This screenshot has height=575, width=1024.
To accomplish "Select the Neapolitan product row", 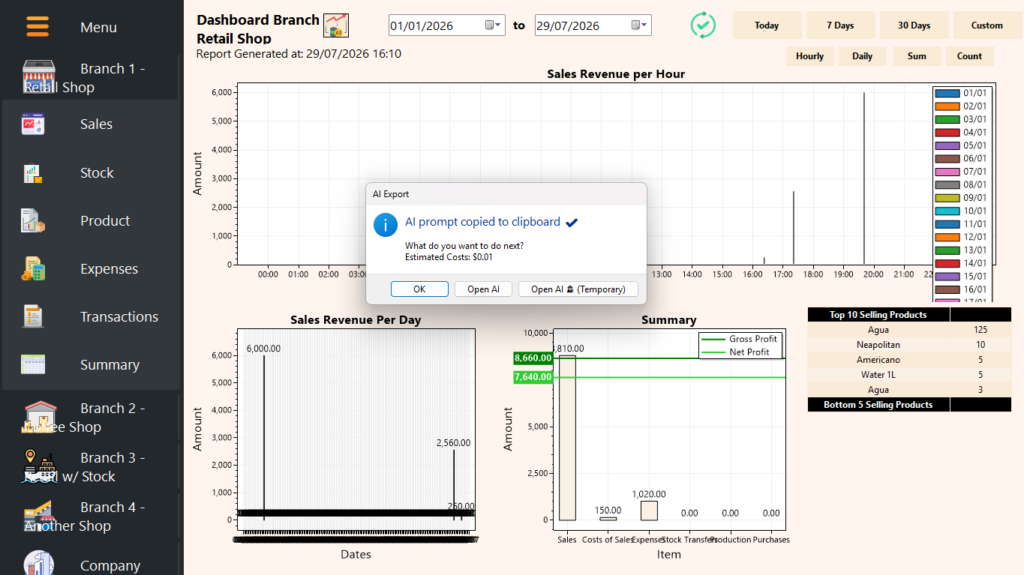I will (909, 345).
